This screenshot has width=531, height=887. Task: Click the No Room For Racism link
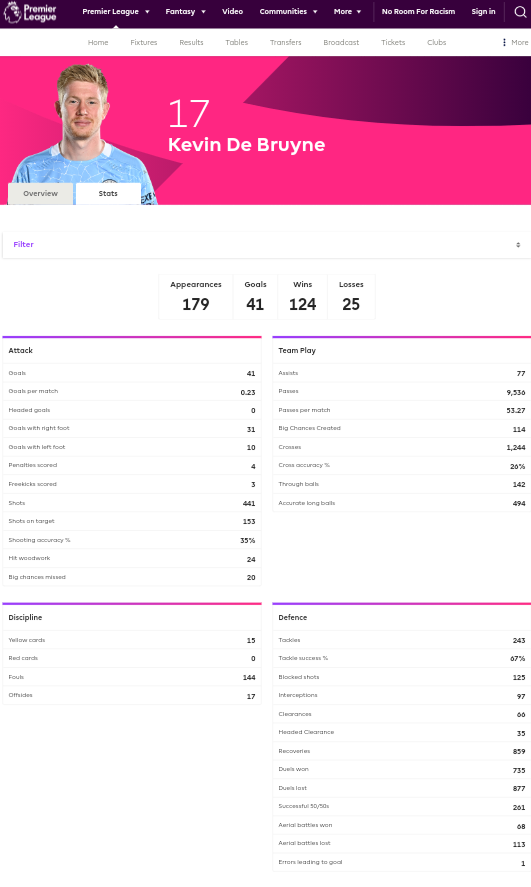pos(418,12)
